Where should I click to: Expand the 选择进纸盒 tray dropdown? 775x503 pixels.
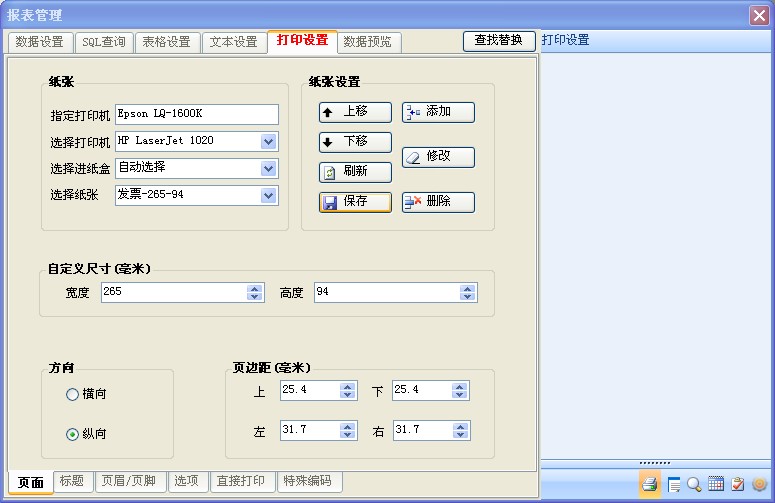coord(269,168)
